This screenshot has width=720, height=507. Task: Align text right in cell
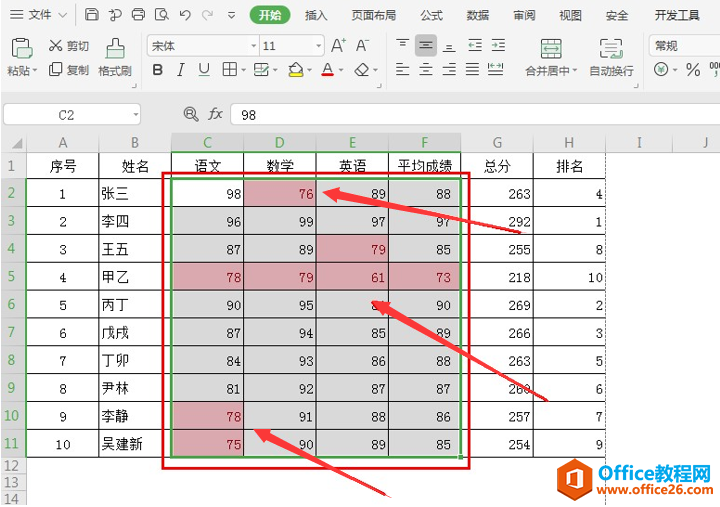point(449,69)
